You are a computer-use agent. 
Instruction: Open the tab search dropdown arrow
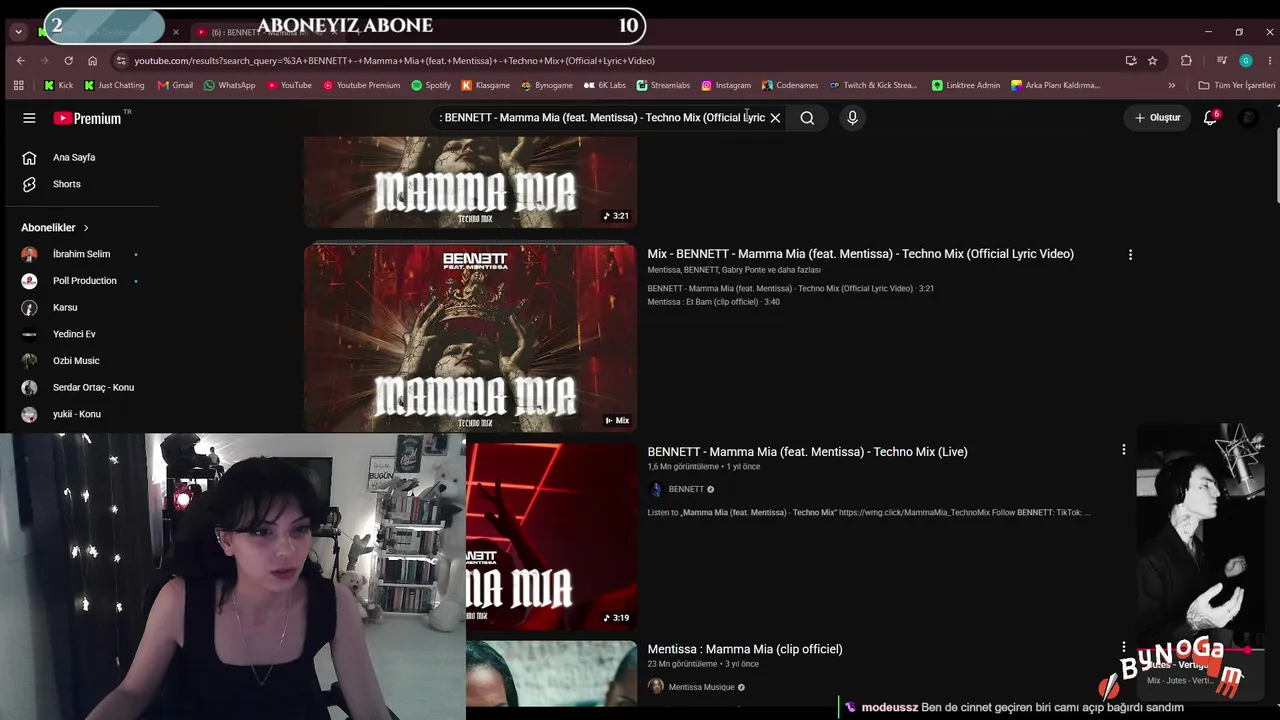click(x=18, y=32)
